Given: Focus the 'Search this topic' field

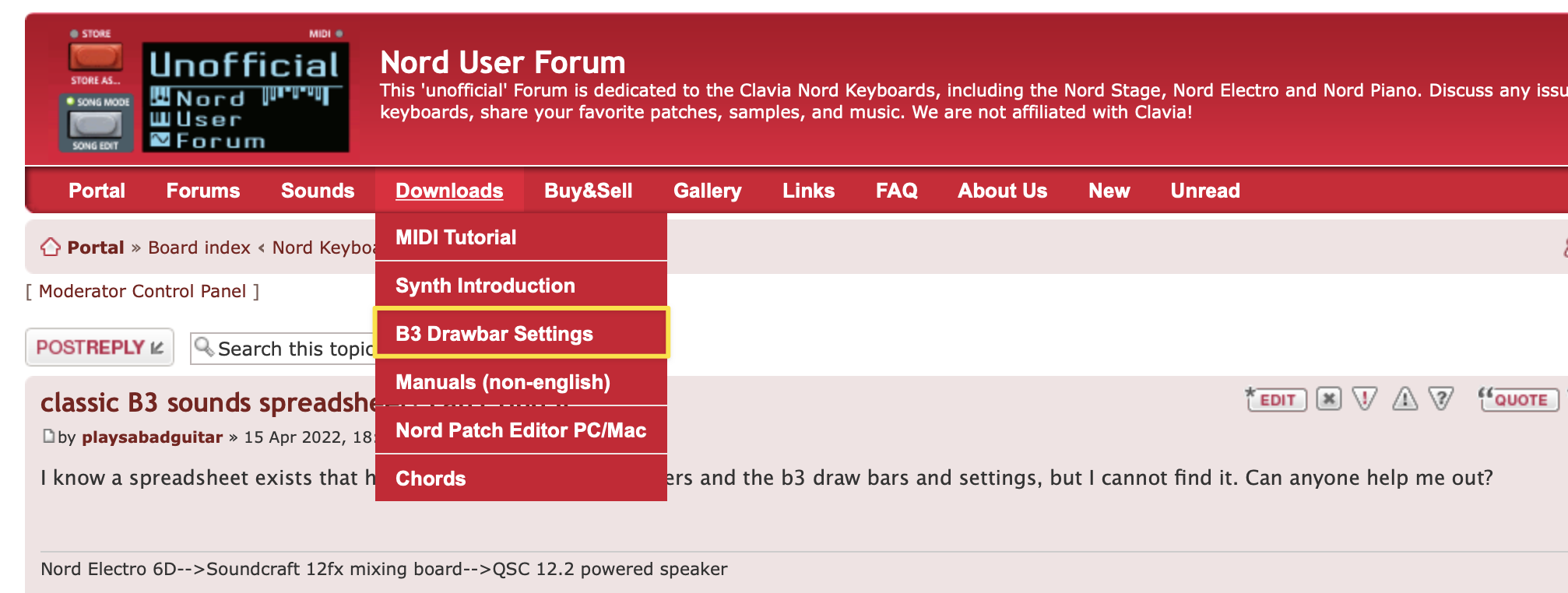Looking at the screenshot, I should [283, 348].
